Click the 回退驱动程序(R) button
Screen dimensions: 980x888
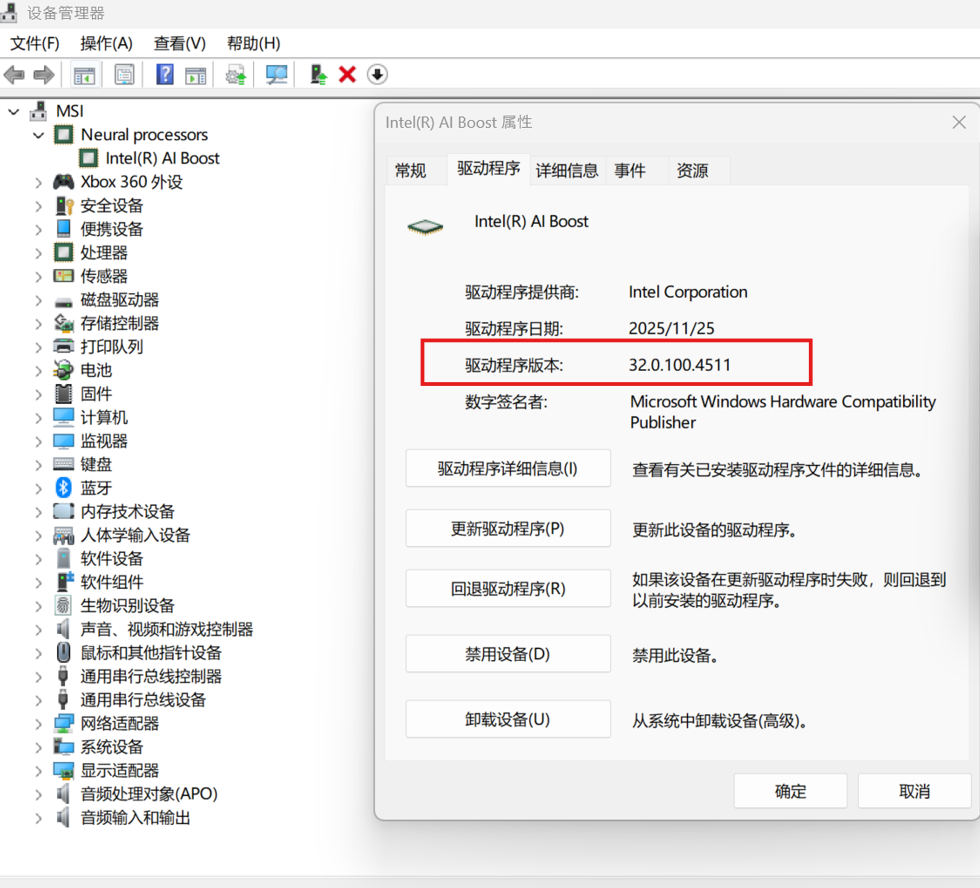(x=507, y=589)
